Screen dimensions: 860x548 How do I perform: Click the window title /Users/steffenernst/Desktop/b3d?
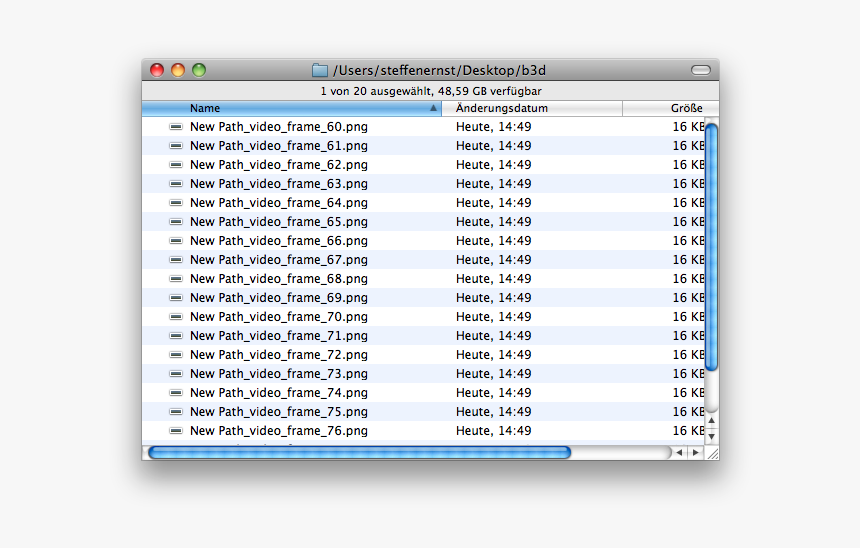point(439,70)
